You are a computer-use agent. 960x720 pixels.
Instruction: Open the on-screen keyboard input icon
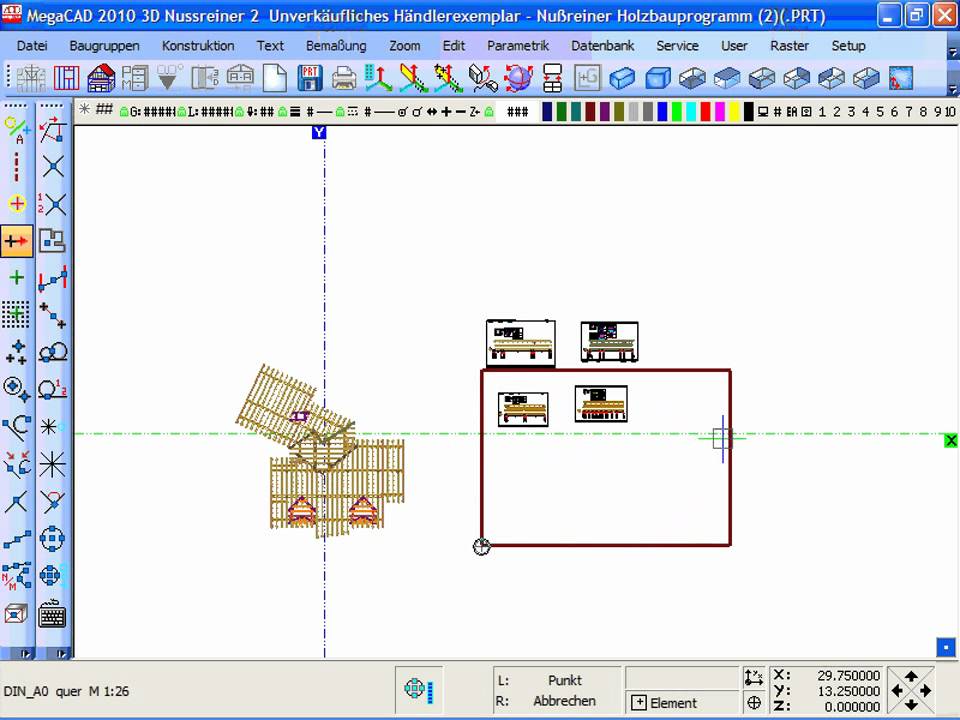click(52, 614)
